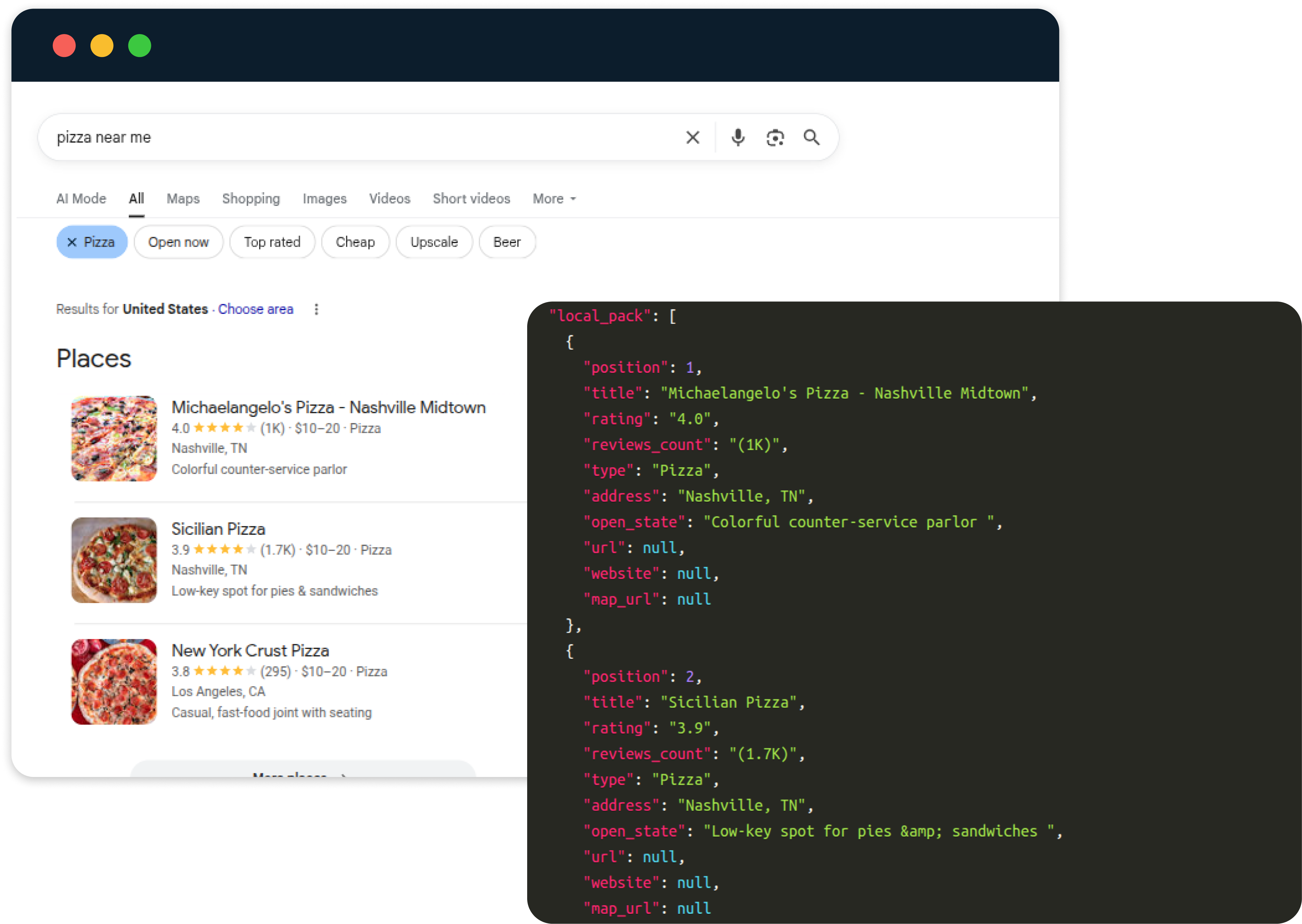The image size is (1302, 924).
Task: Select the Upscale filter option
Action: 434,242
